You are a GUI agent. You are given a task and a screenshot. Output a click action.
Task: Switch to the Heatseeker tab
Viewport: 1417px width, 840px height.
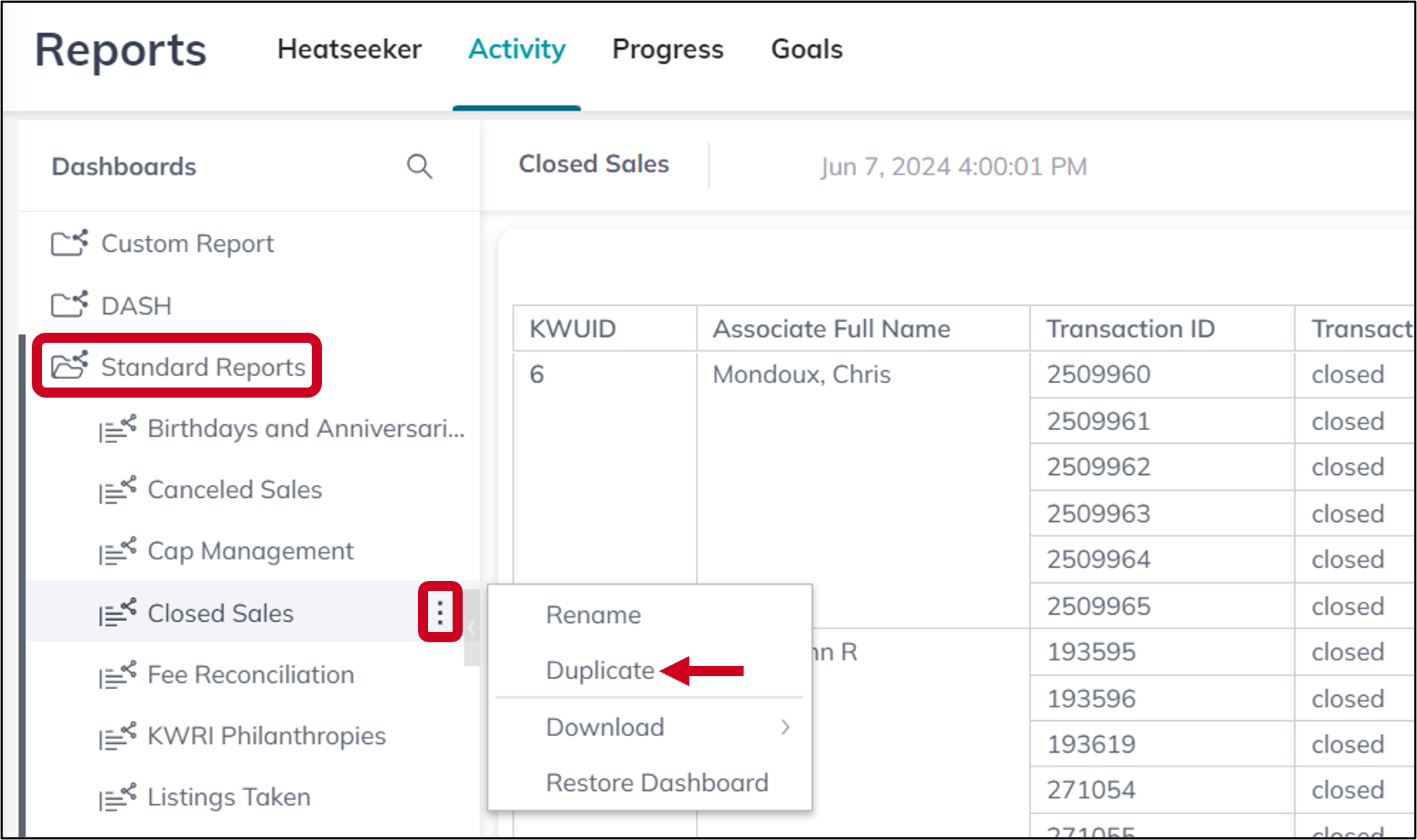tap(349, 49)
